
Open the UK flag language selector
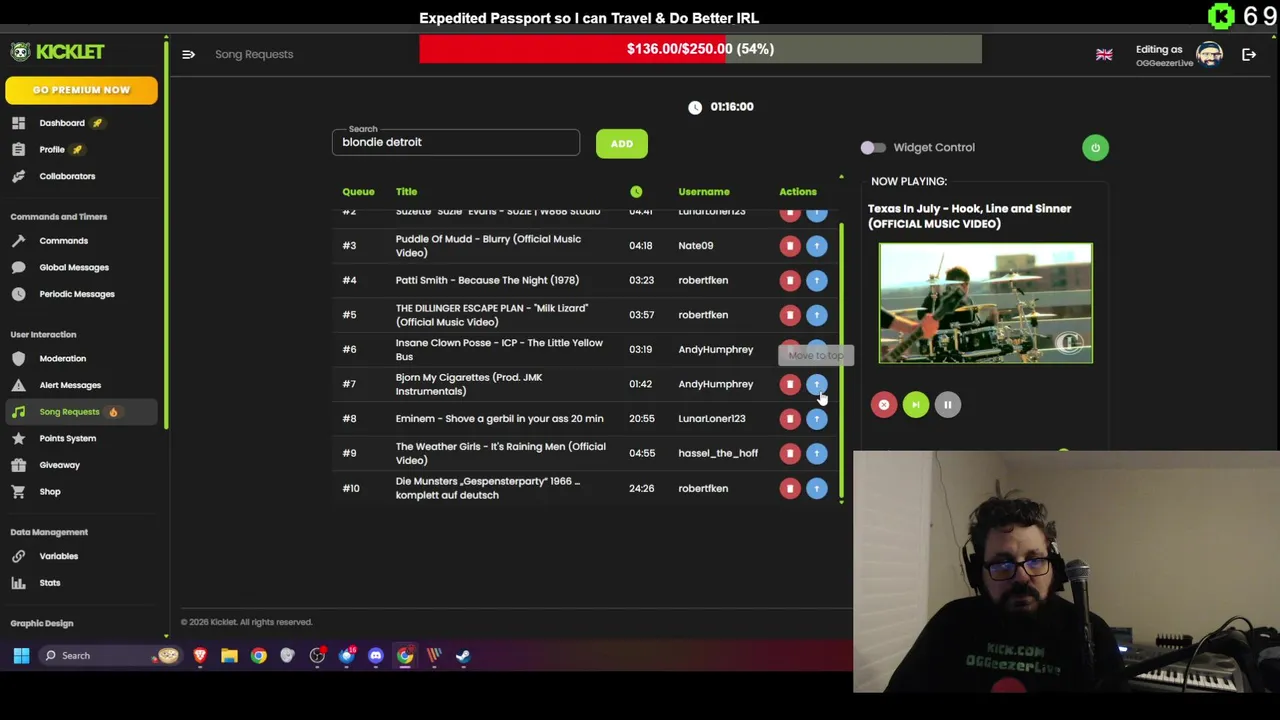tap(1104, 55)
